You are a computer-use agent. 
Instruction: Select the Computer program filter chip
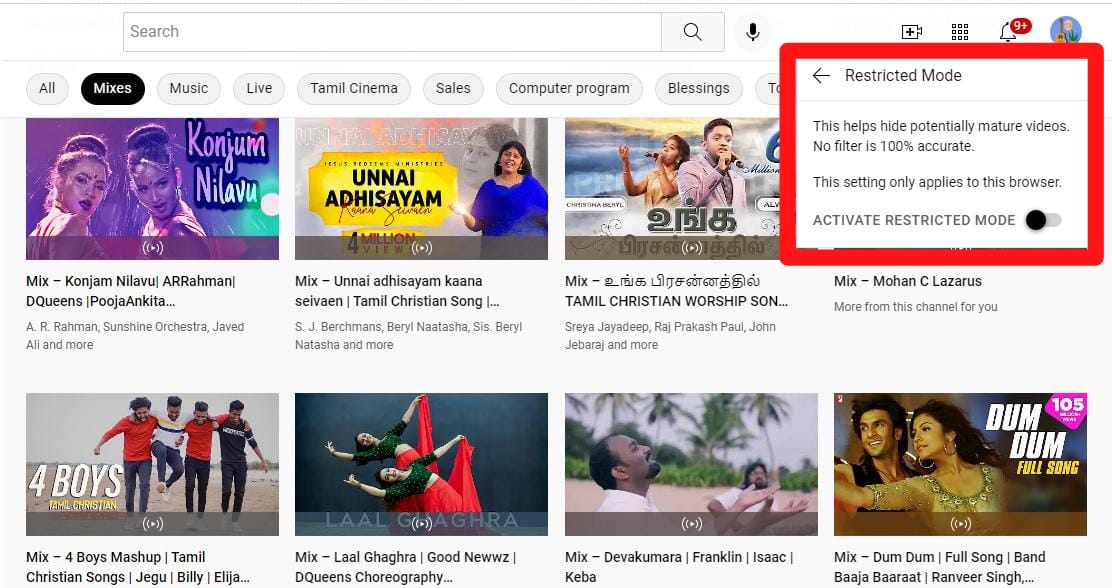pyautogui.click(x=569, y=89)
